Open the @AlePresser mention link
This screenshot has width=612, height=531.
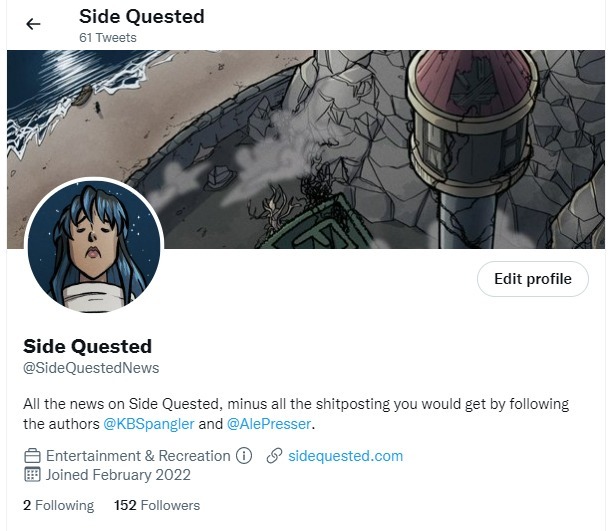269,424
